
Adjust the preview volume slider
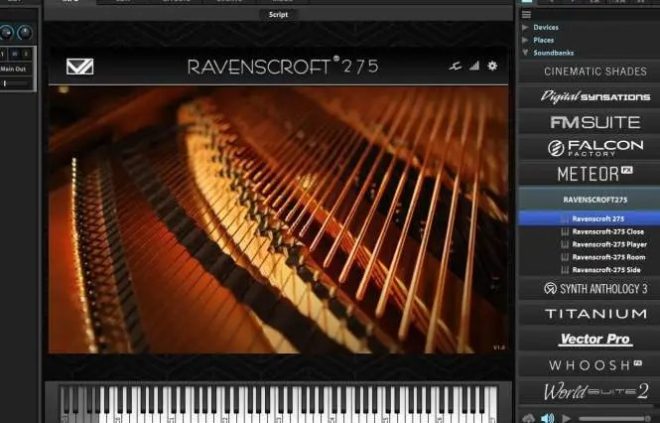click(x=615, y=418)
